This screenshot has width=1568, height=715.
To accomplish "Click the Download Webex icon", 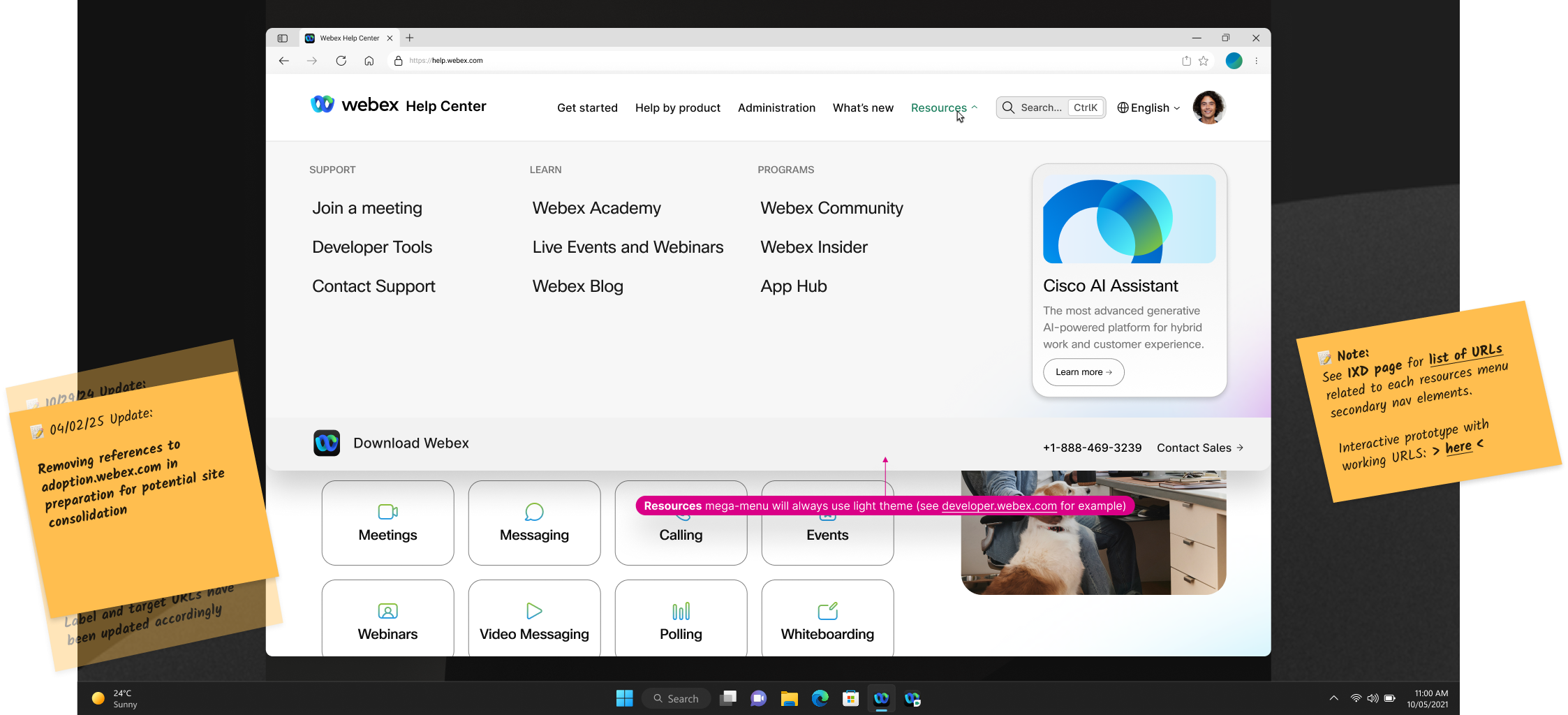I will pos(326,443).
